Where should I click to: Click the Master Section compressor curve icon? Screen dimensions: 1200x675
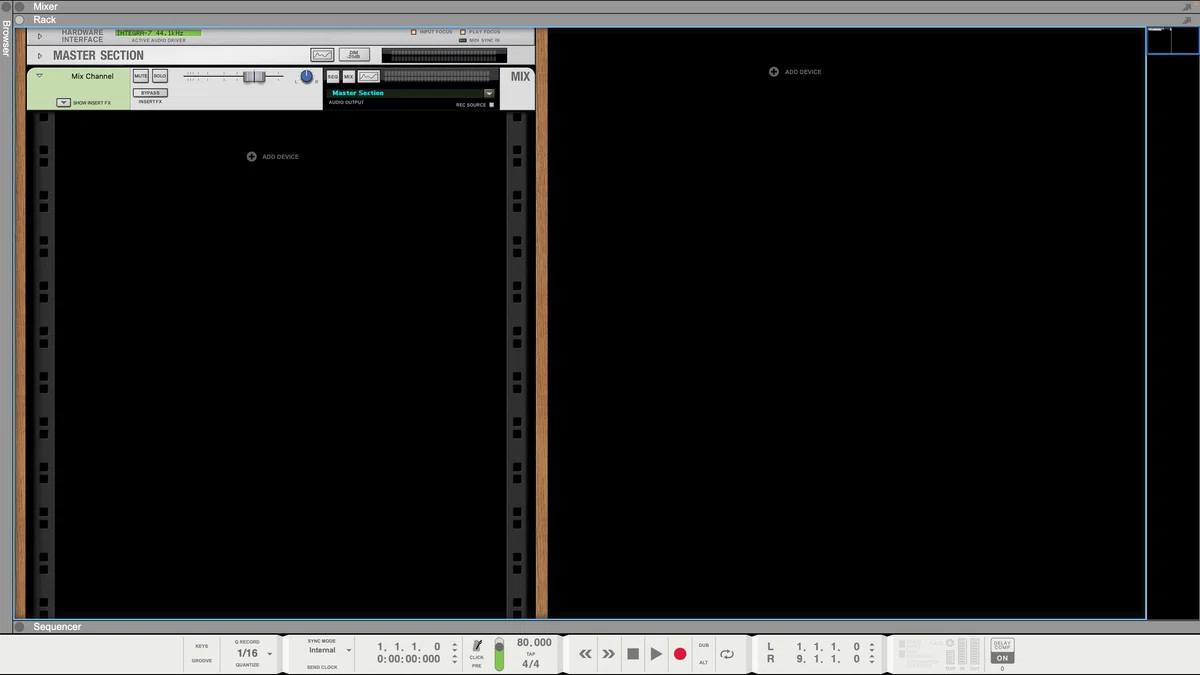coord(322,55)
